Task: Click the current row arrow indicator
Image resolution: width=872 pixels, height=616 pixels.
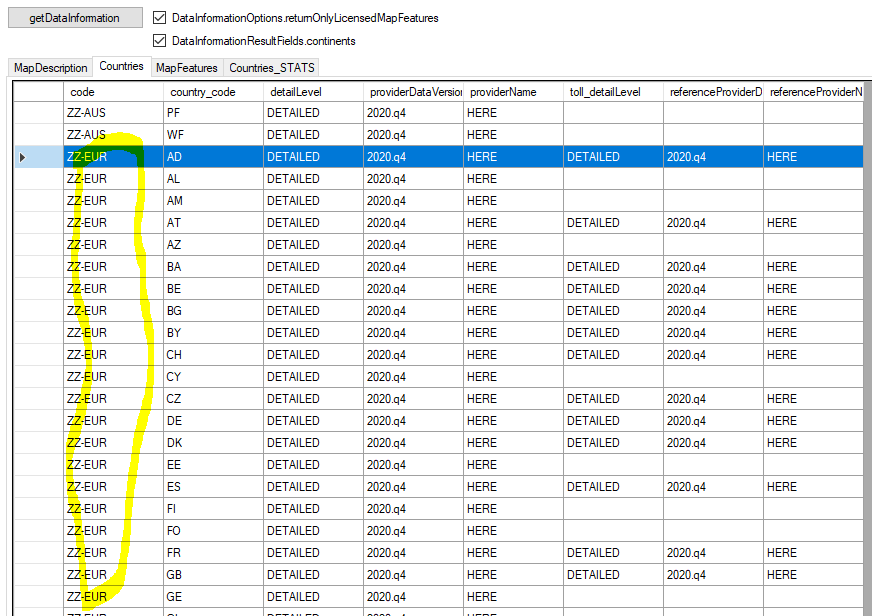Action: click(23, 157)
